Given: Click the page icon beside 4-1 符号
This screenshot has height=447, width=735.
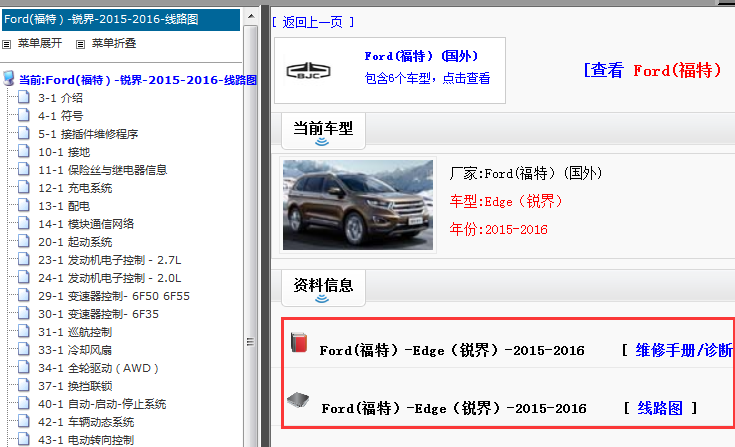Looking at the screenshot, I should coord(23,115).
